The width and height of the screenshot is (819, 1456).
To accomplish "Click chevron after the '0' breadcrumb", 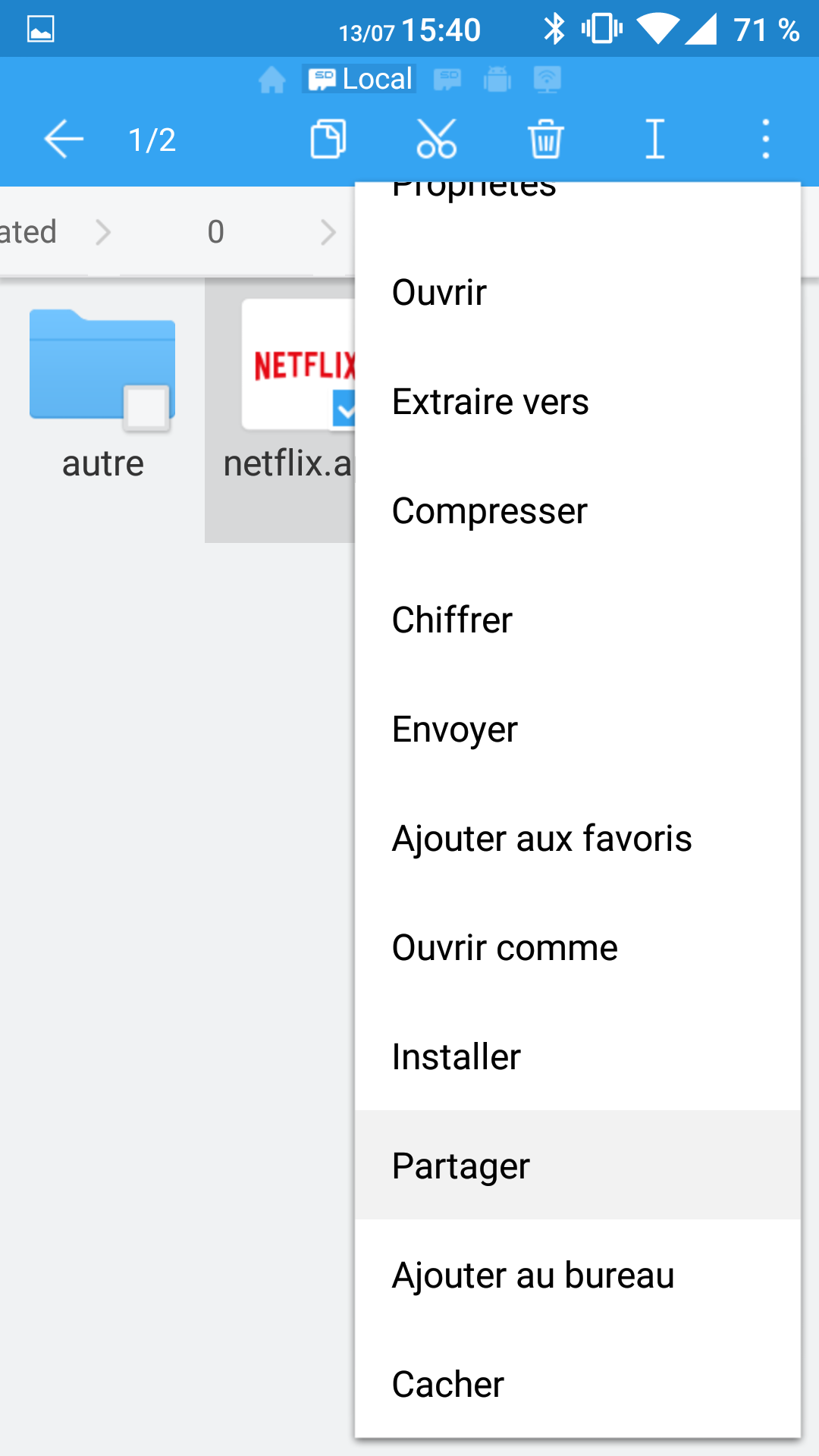I will coord(328,232).
